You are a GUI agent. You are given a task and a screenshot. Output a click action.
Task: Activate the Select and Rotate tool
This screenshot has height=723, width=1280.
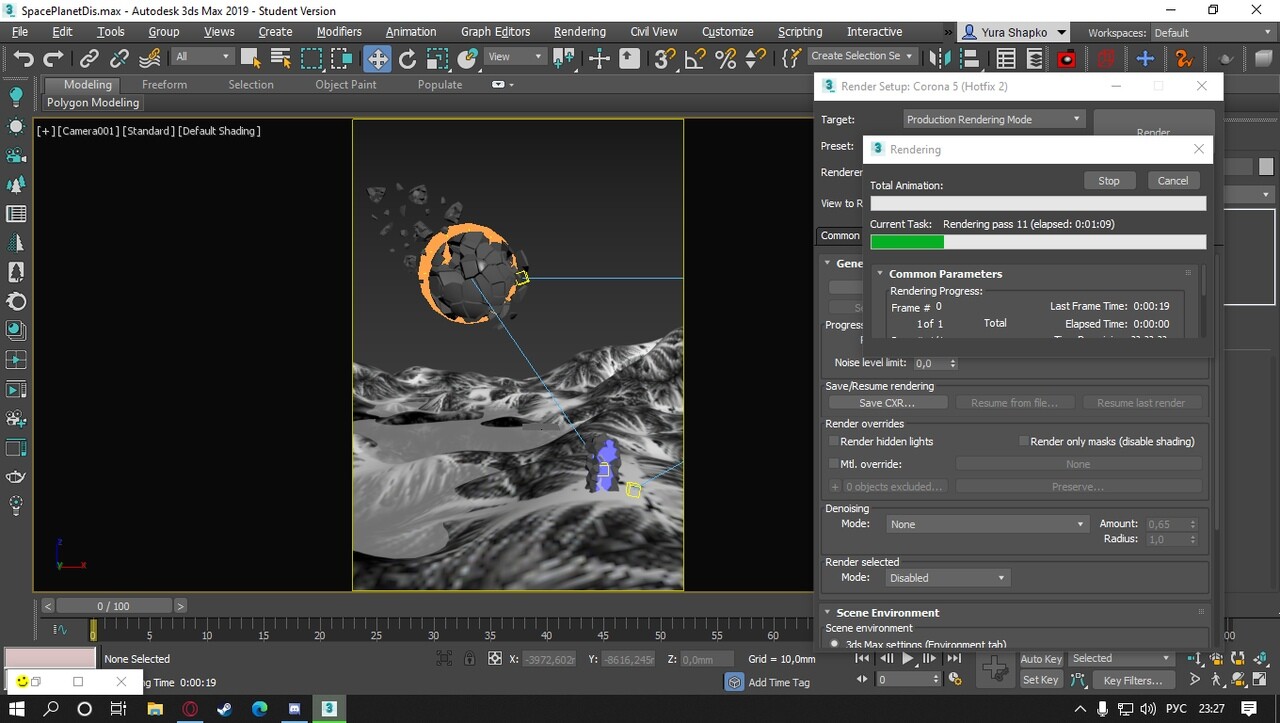(x=407, y=58)
